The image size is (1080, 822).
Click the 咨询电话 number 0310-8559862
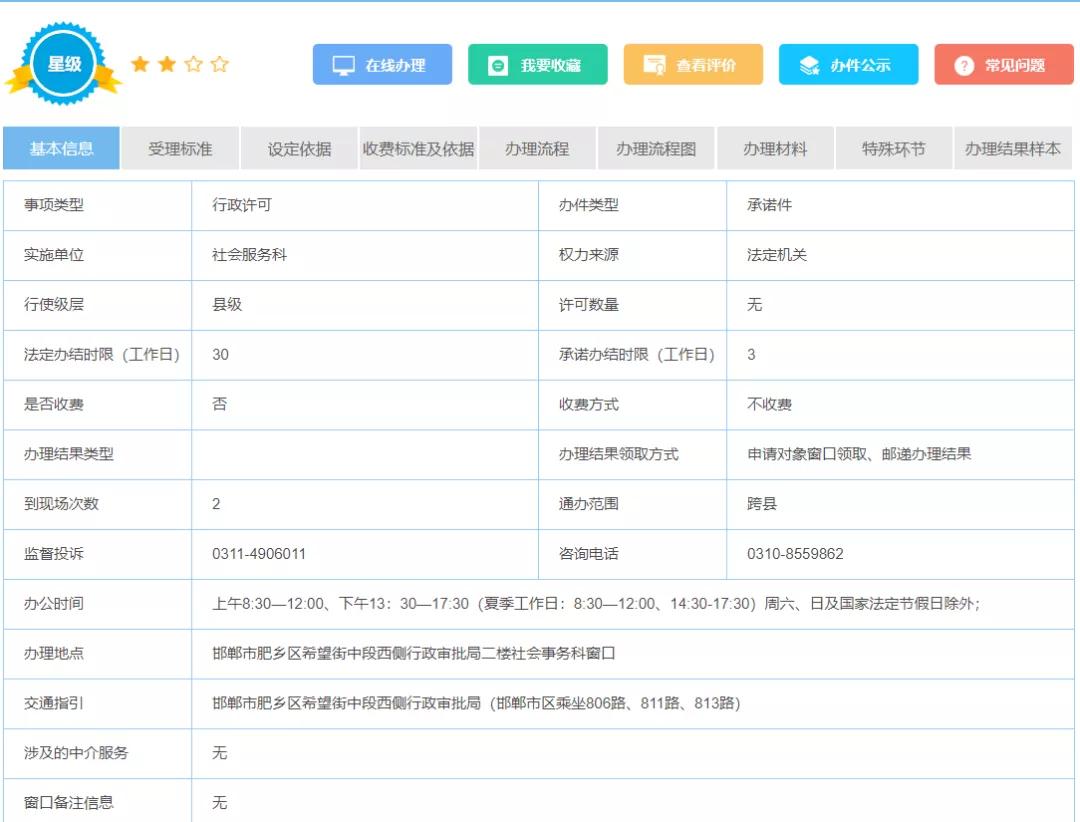795,554
